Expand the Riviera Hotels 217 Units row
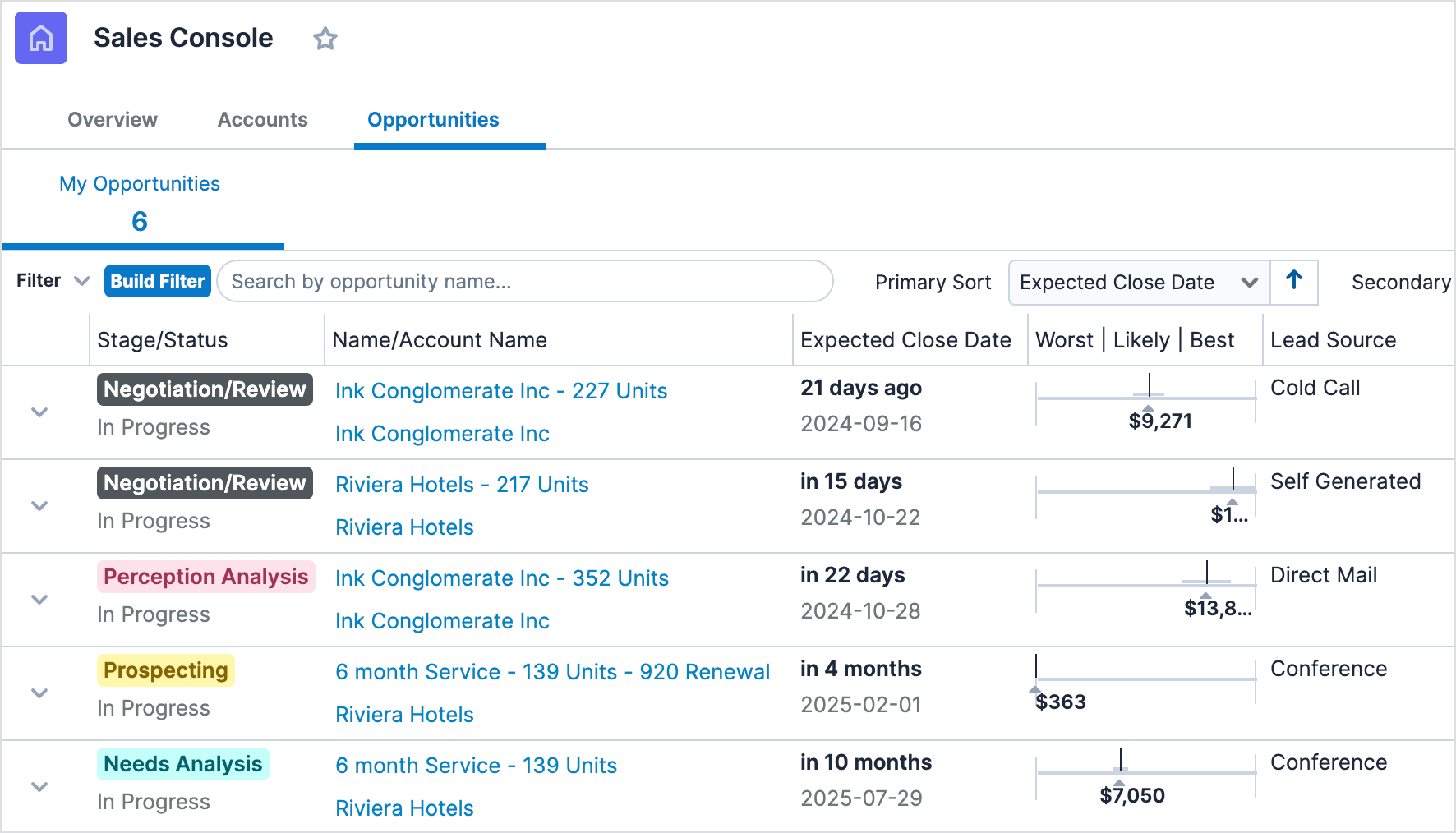This screenshot has height=833, width=1456. (39, 506)
